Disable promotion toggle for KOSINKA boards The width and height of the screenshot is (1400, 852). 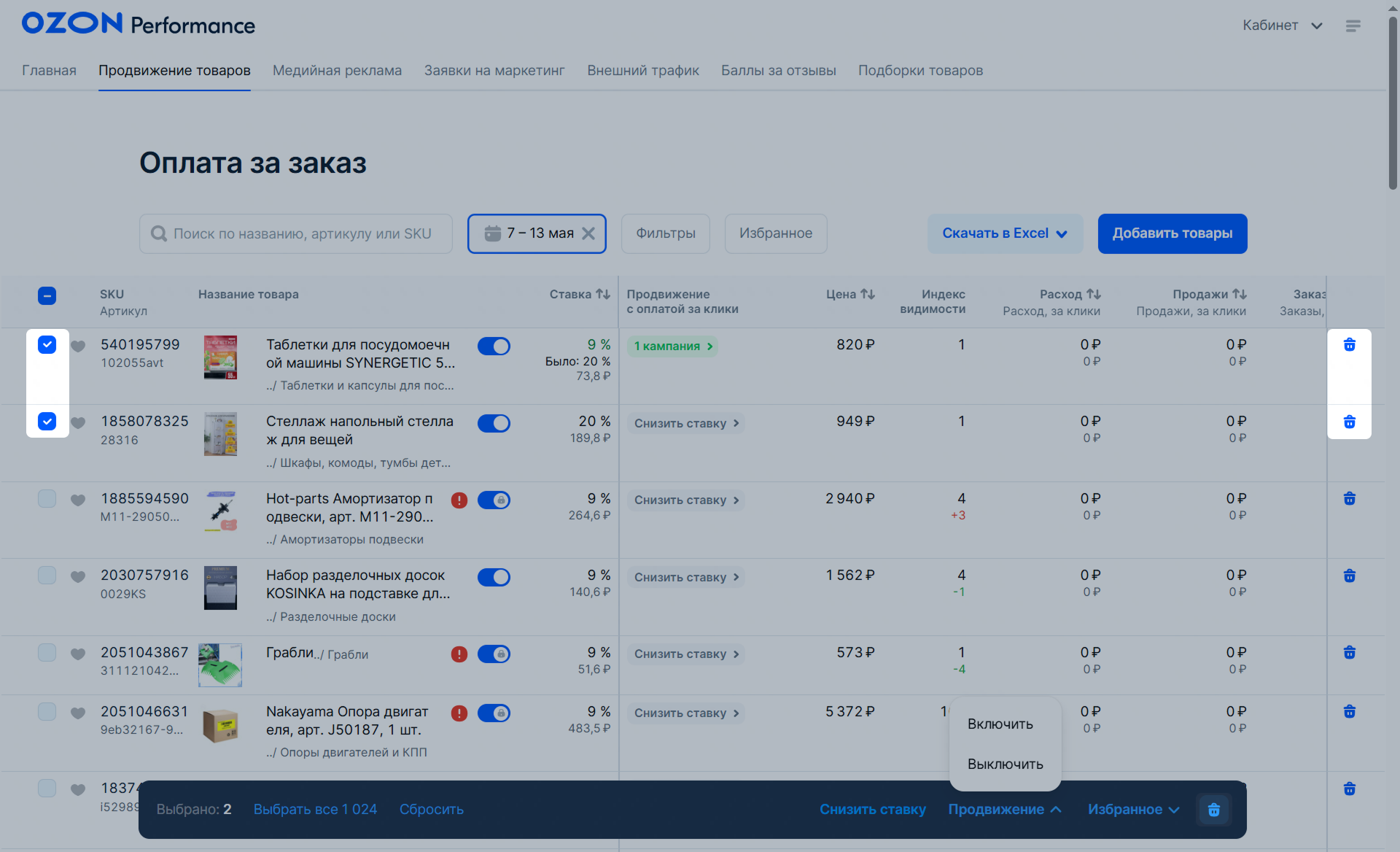[x=494, y=577]
